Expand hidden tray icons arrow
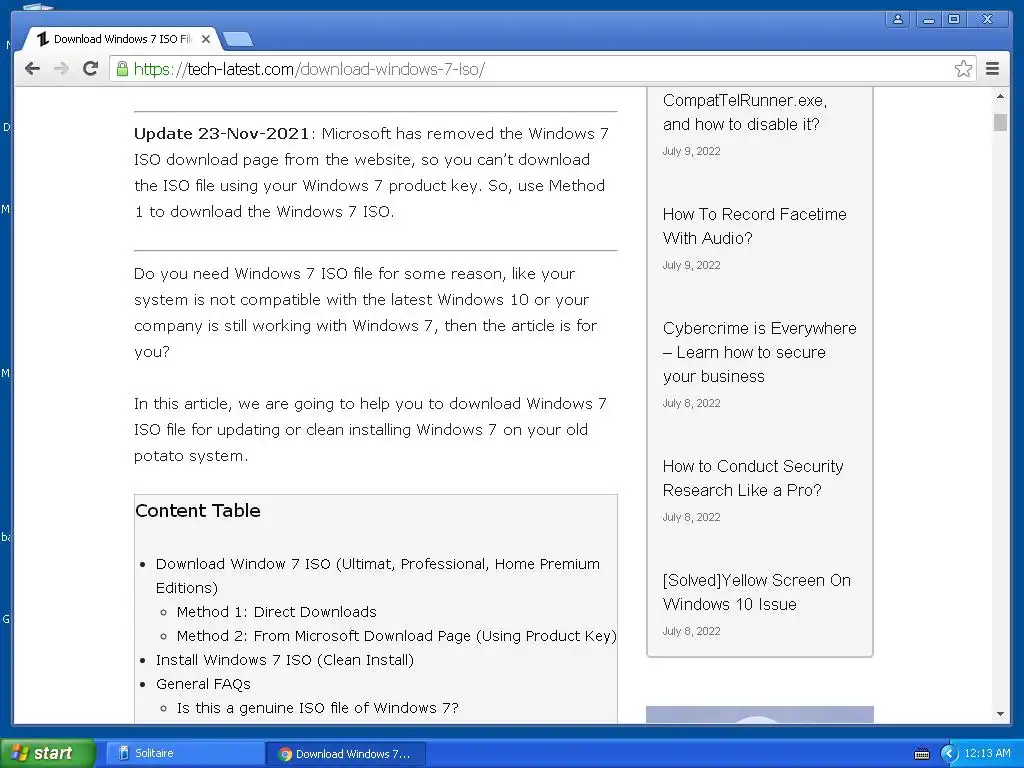The image size is (1024, 768). click(x=948, y=754)
